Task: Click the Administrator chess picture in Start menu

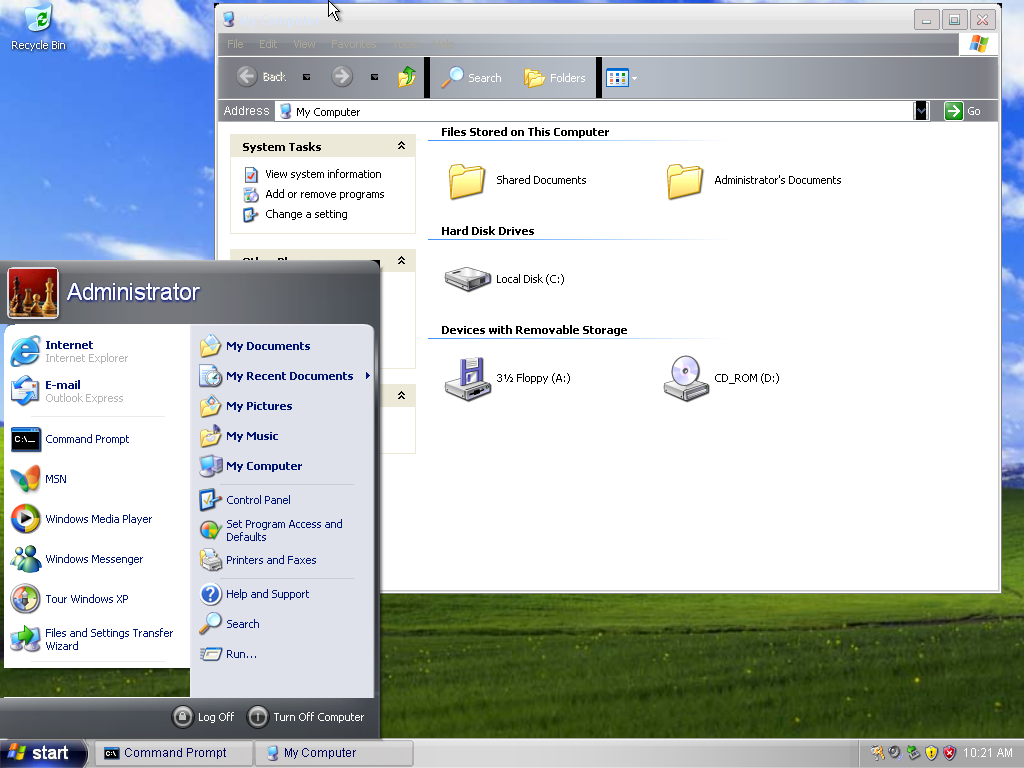Action: pos(33,293)
